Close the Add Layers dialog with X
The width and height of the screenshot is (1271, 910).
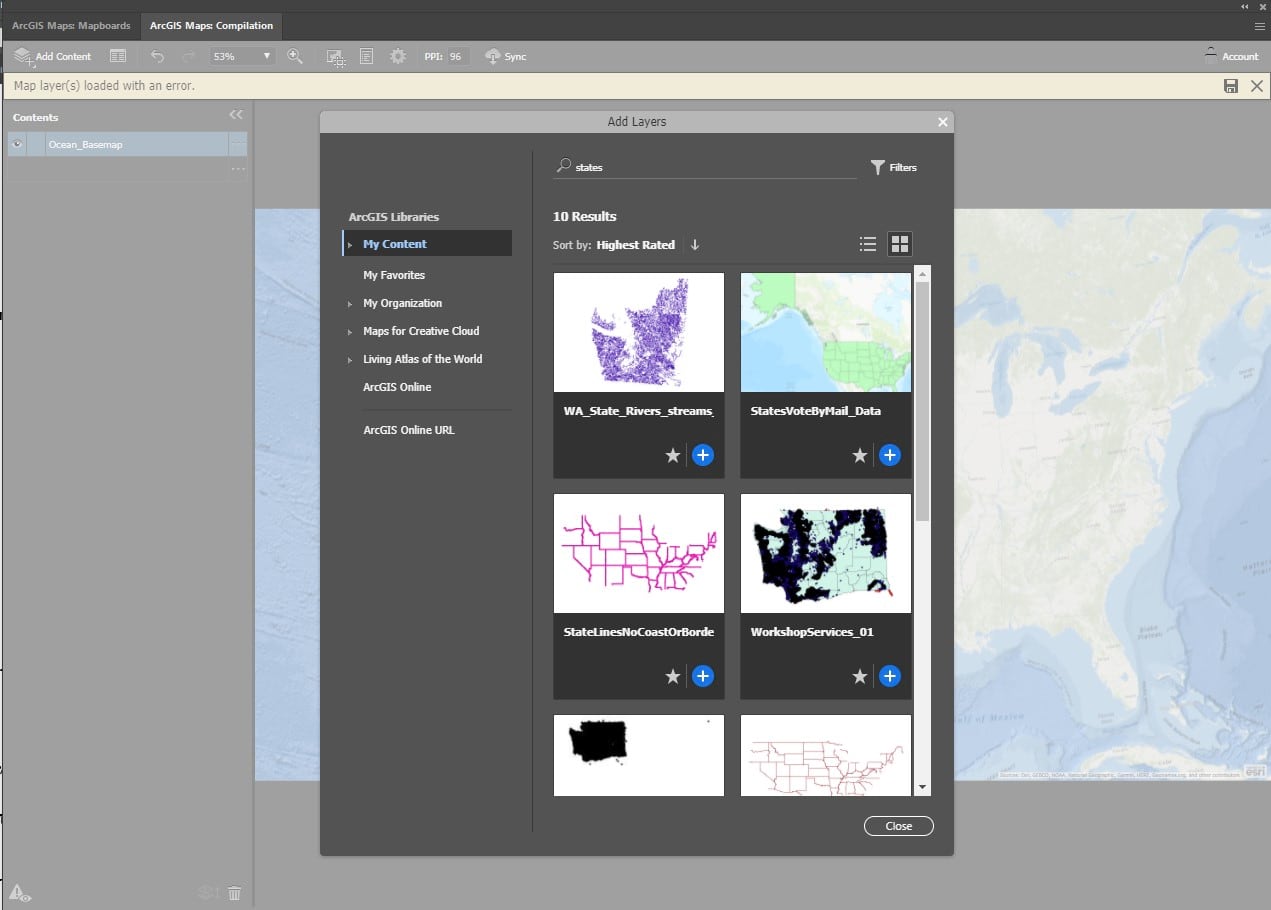(942, 122)
